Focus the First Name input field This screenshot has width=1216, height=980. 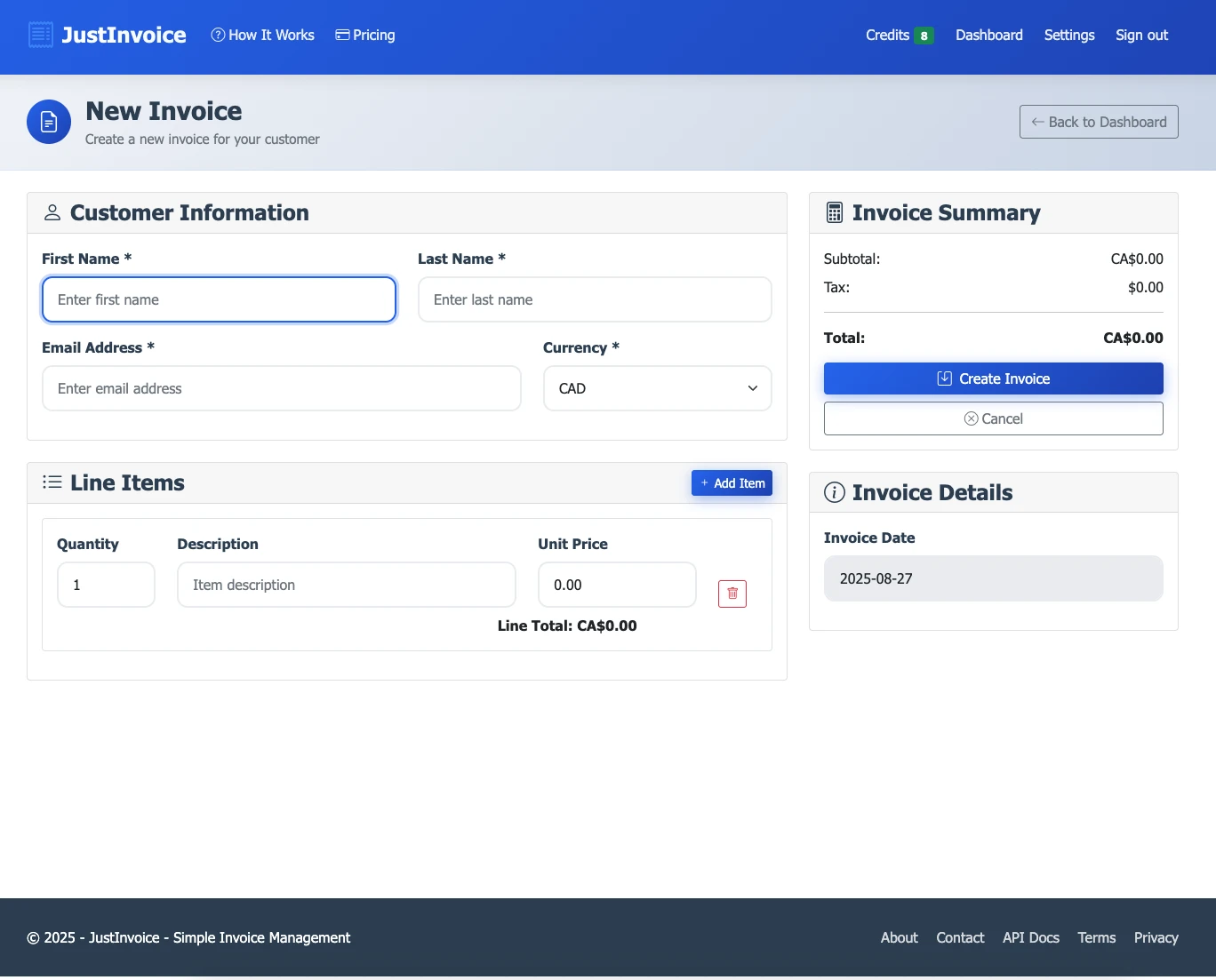219,299
